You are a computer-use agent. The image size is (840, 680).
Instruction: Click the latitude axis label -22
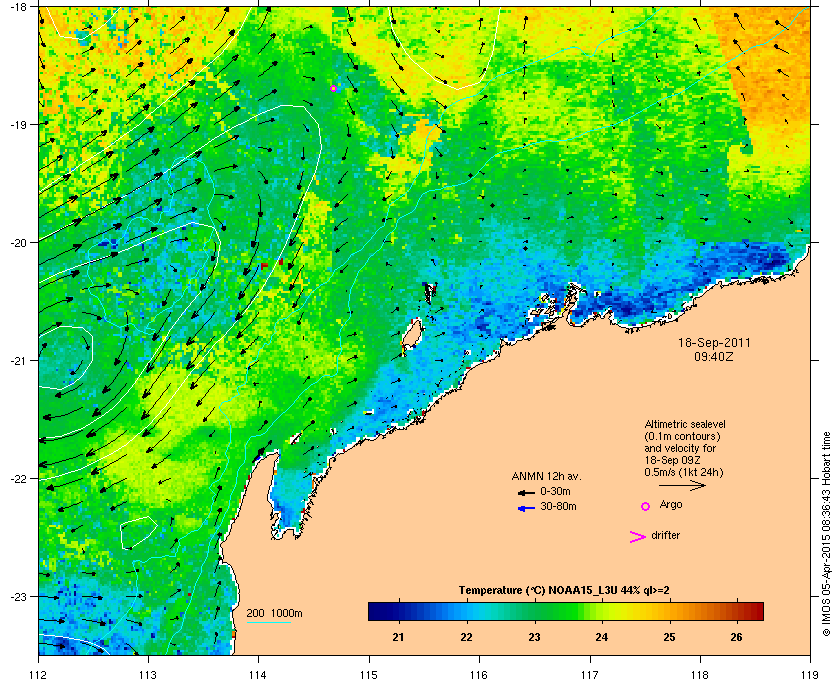pos(18,479)
